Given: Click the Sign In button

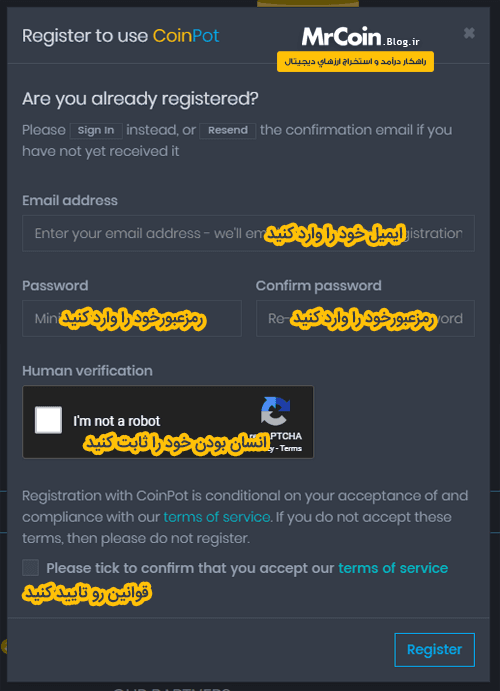Looking at the screenshot, I should (x=96, y=130).
